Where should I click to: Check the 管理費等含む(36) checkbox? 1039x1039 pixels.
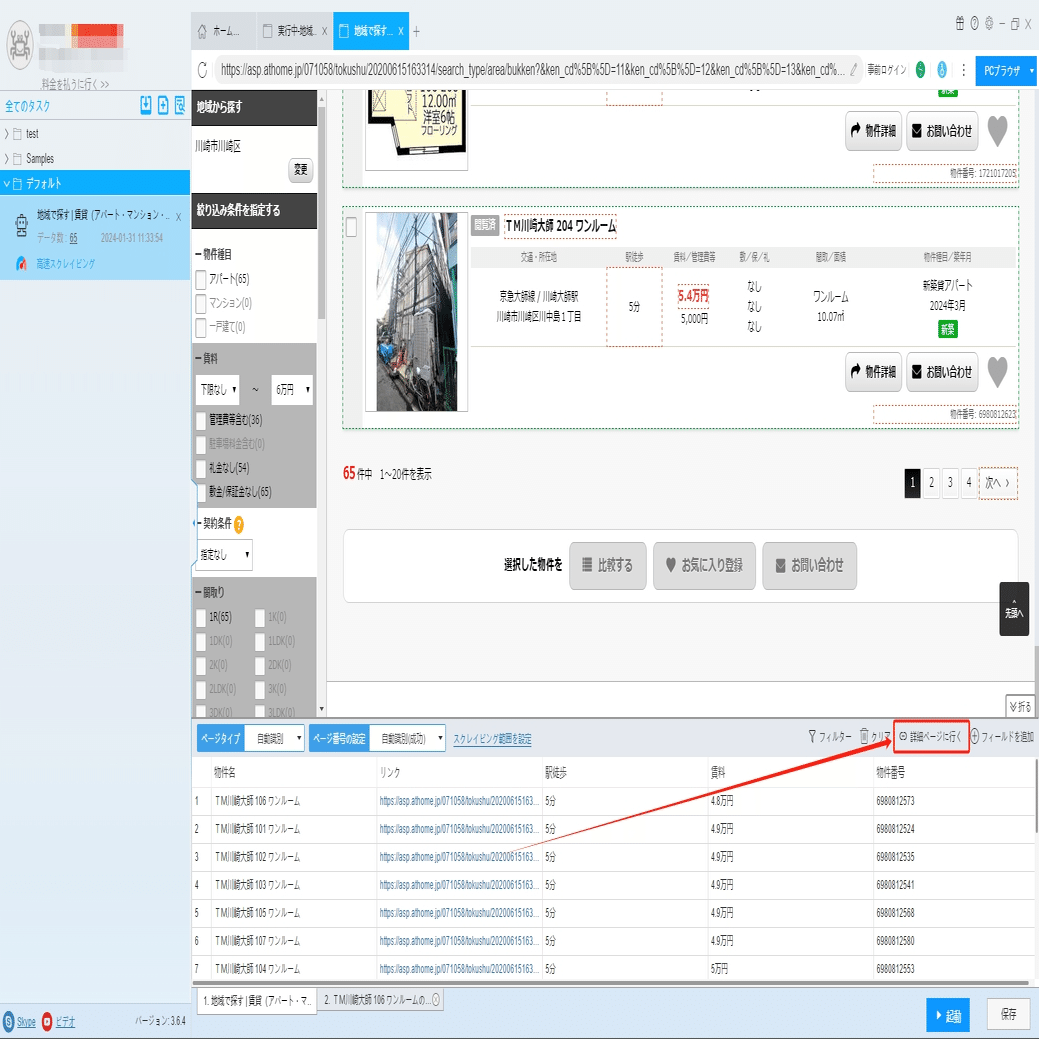point(201,420)
